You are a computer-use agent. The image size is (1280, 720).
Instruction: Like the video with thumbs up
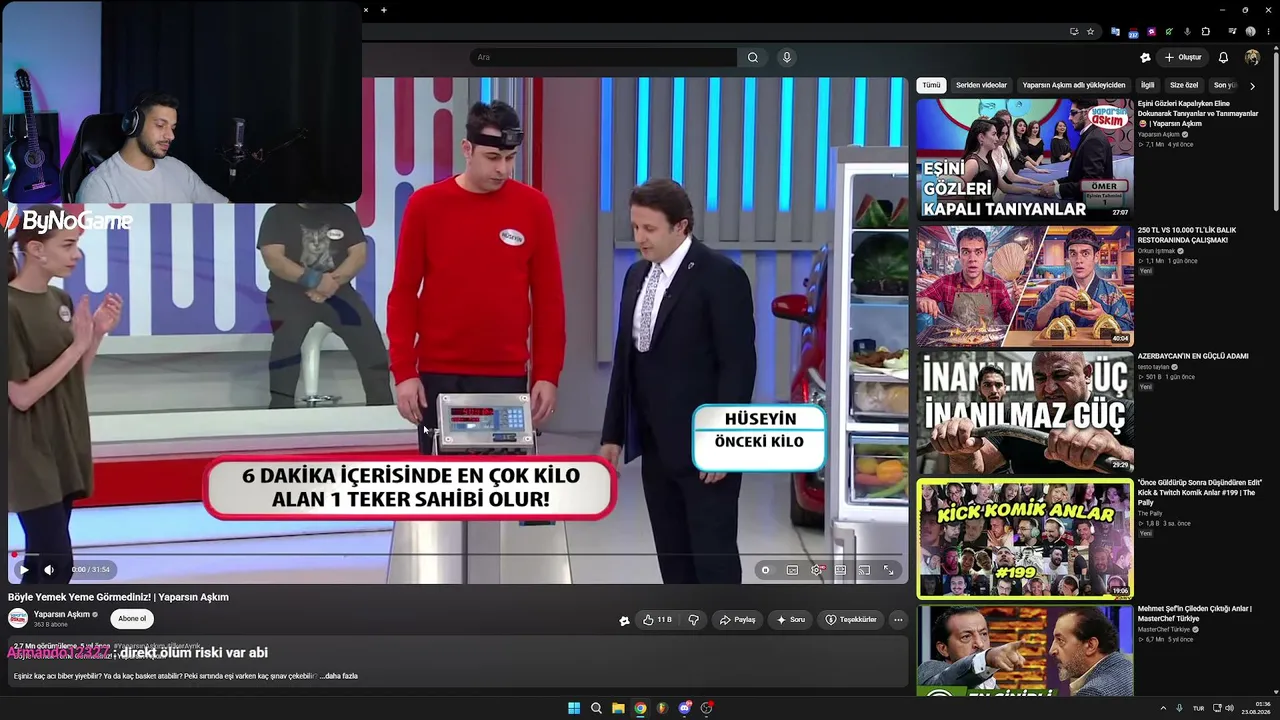click(x=657, y=620)
